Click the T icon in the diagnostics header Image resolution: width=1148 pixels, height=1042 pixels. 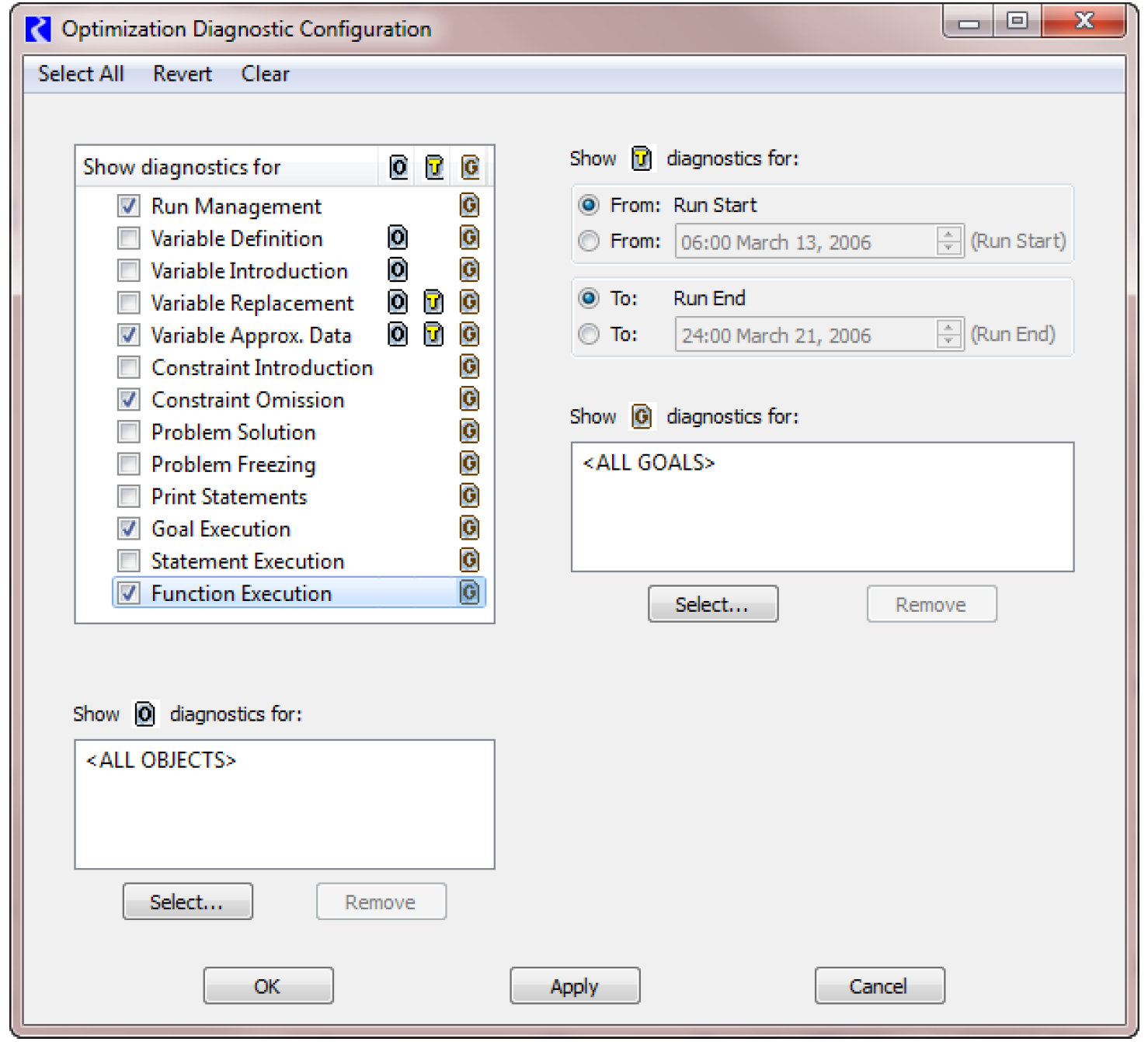434,167
